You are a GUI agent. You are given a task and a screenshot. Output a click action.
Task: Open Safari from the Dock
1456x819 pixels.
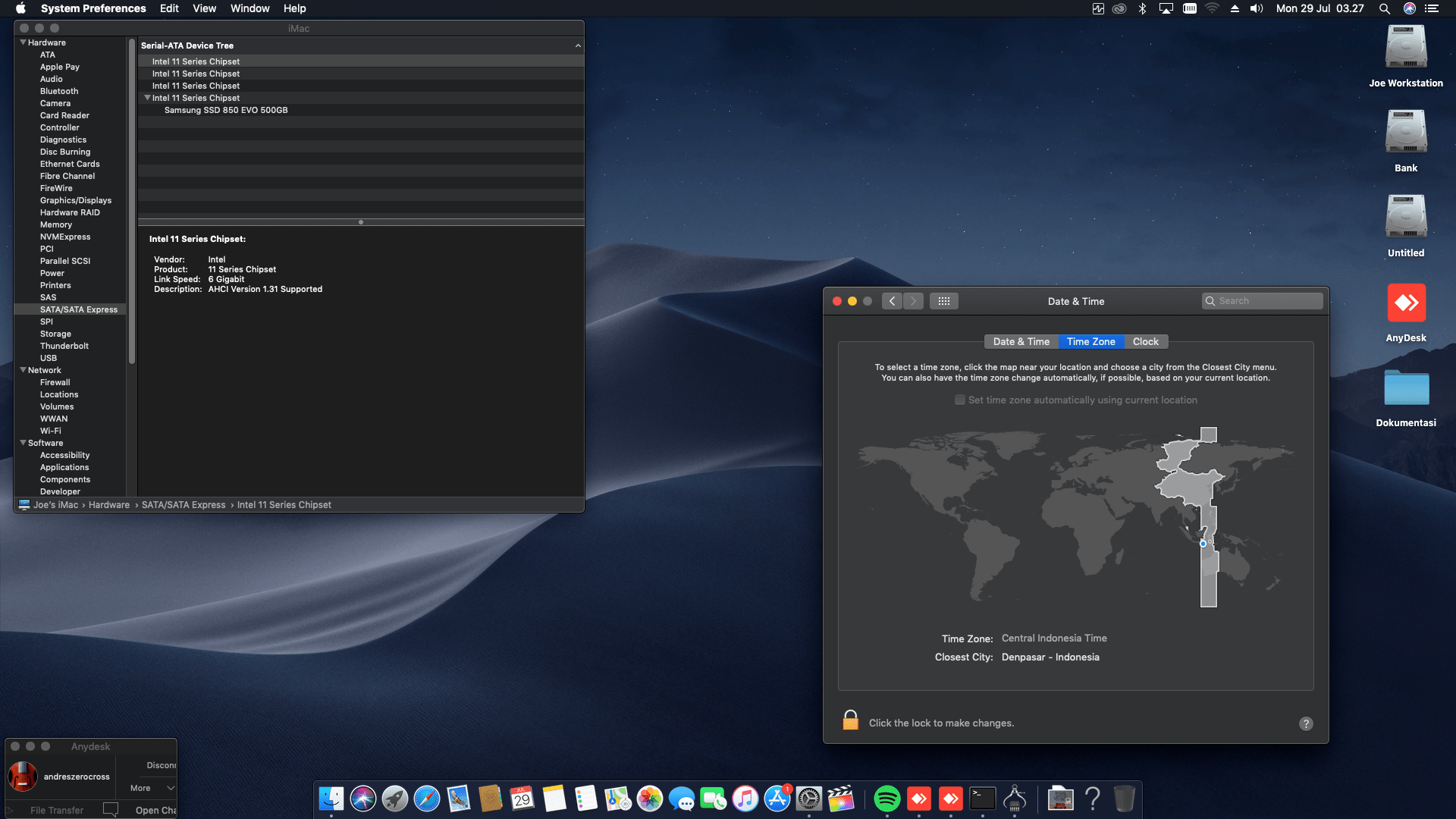pyautogui.click(x=427, y=799)
